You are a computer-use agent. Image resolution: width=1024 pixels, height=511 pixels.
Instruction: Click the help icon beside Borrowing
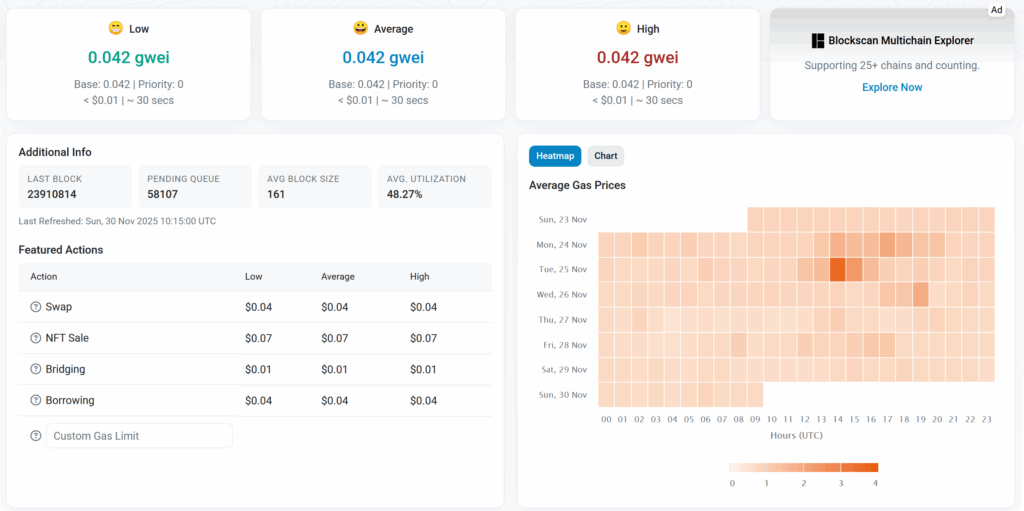point(36,401)
